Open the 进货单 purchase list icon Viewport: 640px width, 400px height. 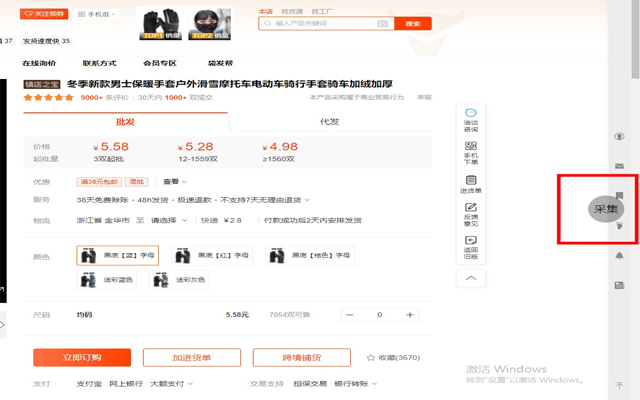click(471, 184)
